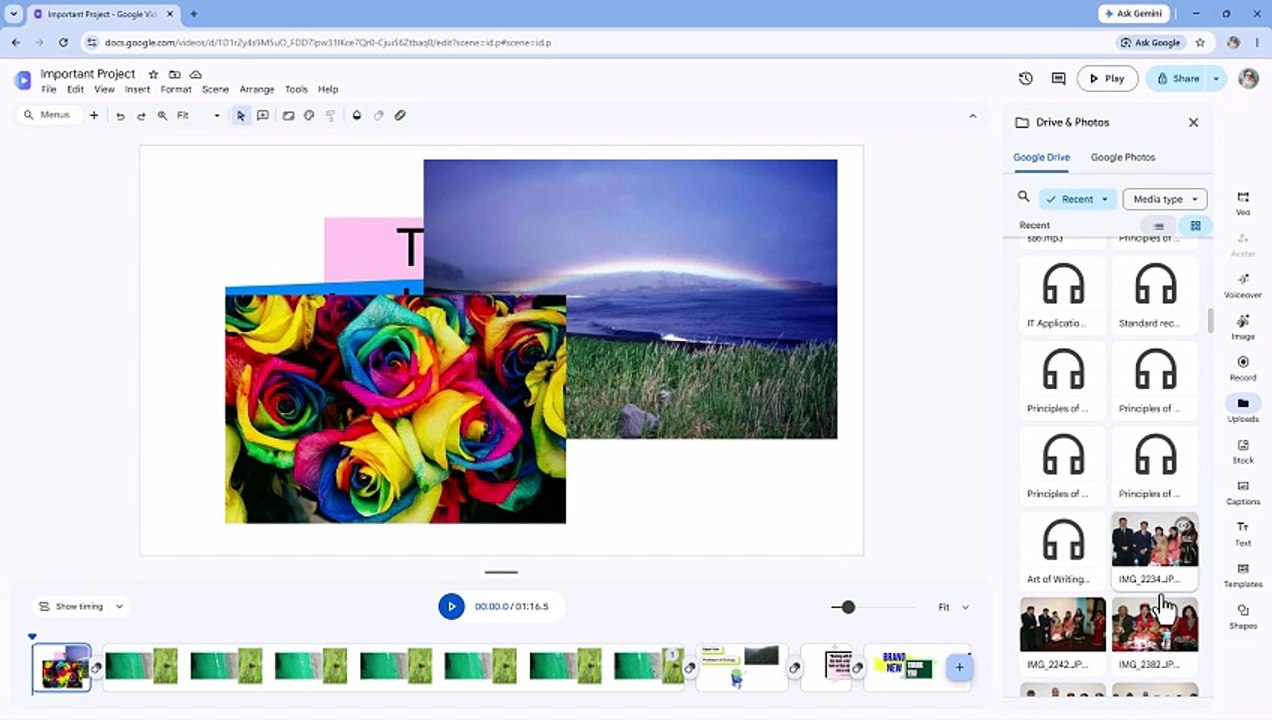Select the arrow cursor tool
1272x720 pixels.
coord(240,116)
